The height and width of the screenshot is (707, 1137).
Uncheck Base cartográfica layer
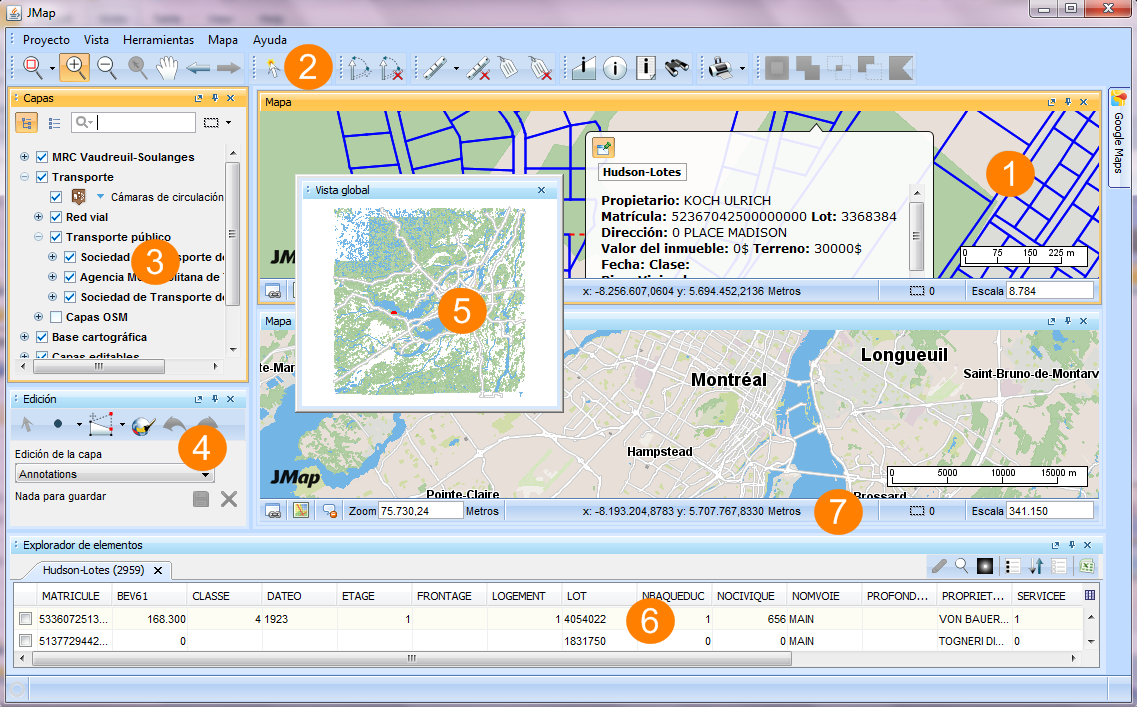pyautogui.click(x=42, y=337)
